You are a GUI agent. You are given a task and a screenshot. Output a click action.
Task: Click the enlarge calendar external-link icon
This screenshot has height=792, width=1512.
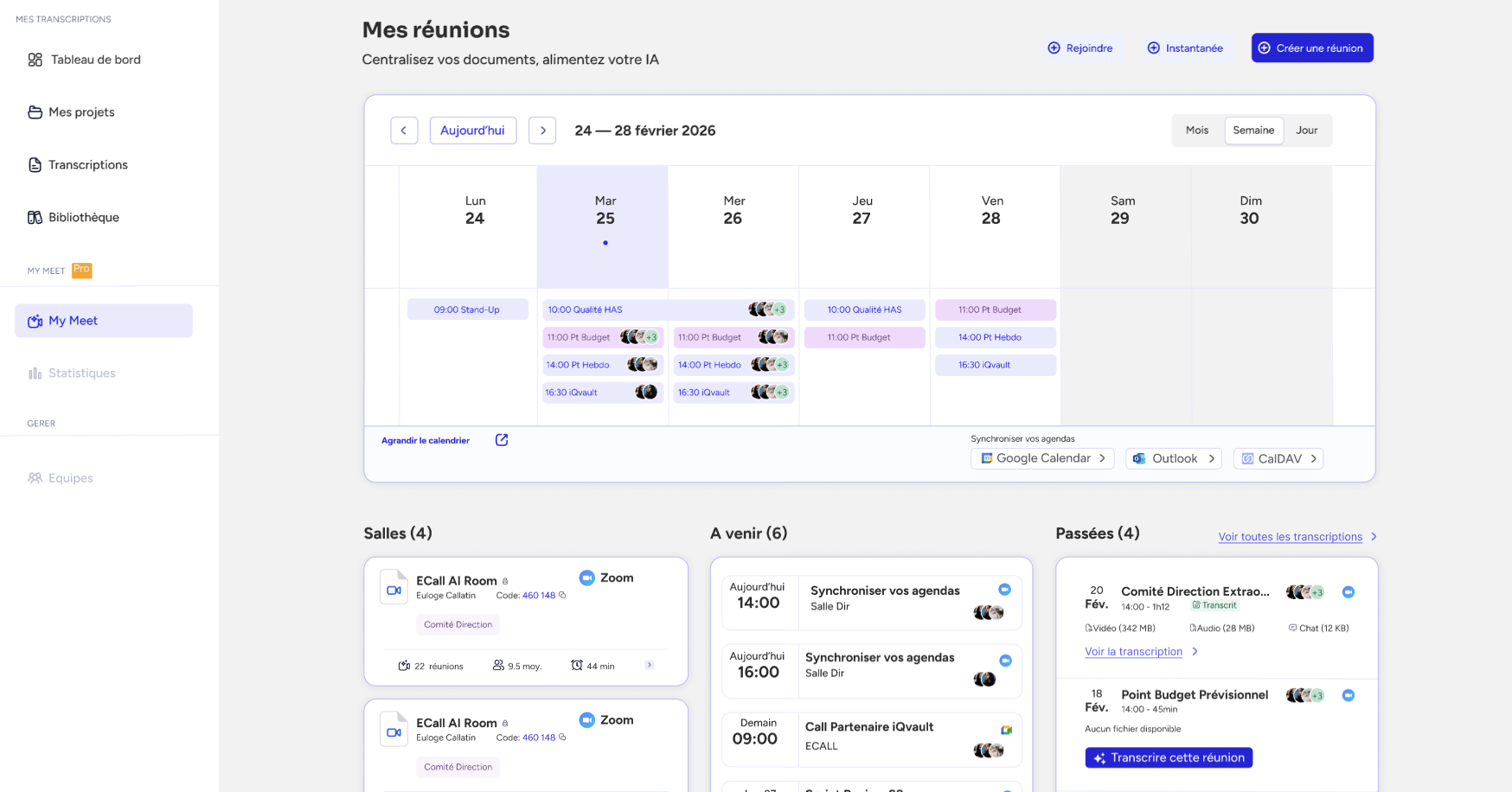[502, 440]
